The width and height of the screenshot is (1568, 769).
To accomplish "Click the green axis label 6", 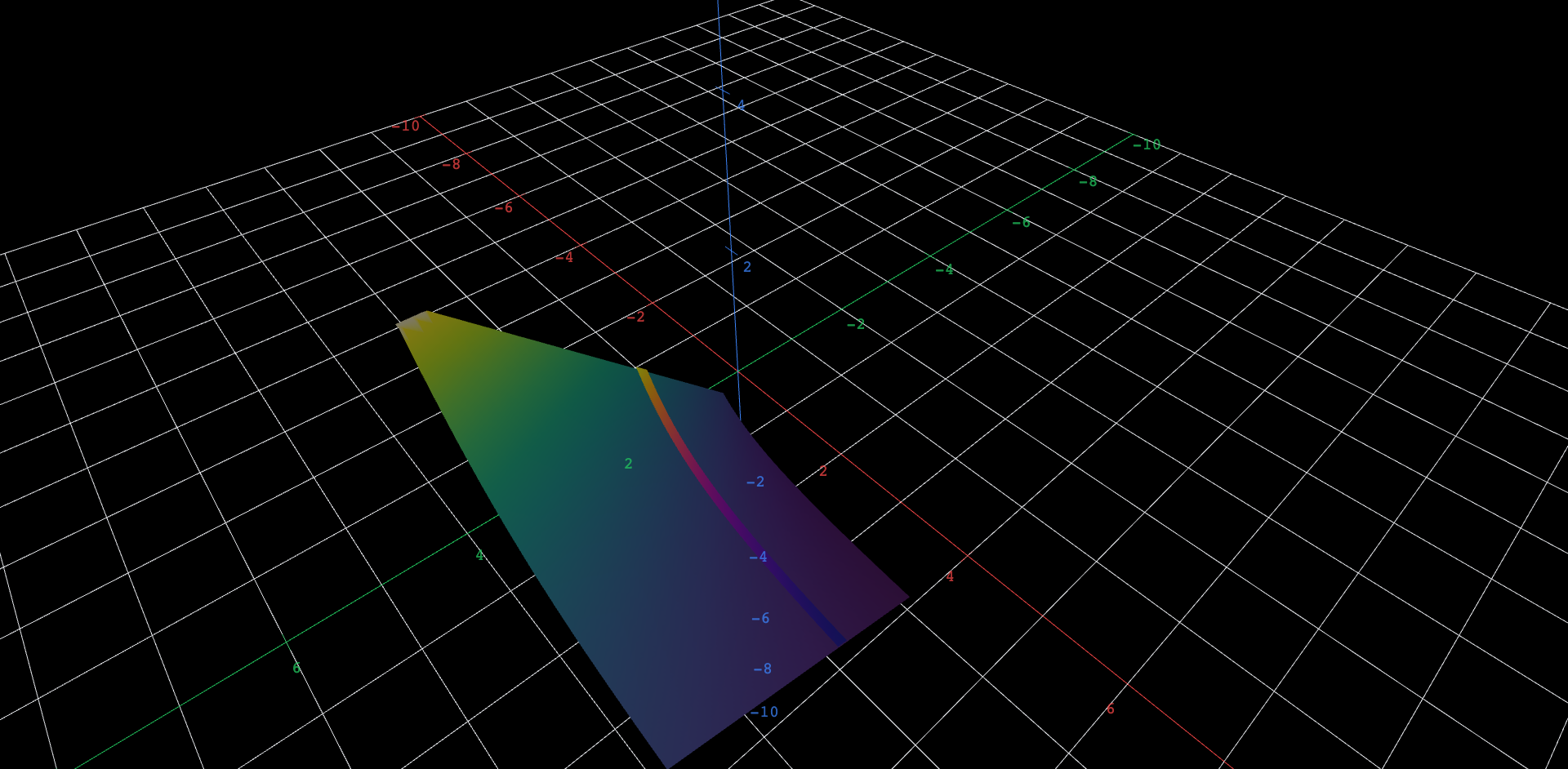I will pyautogui.click(x=296, y=668).
